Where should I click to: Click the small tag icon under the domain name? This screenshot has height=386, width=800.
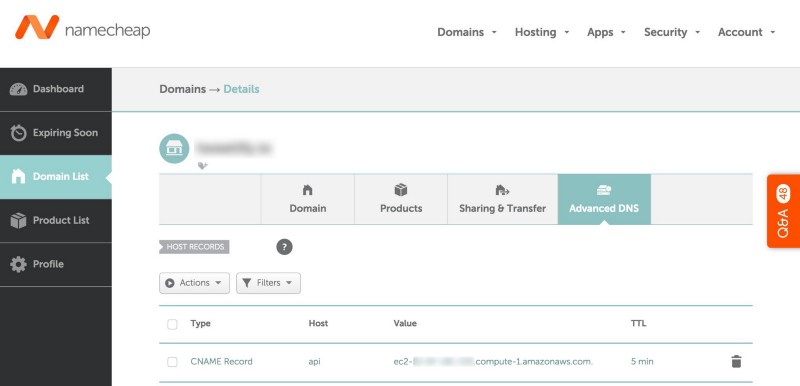(203, 166)
